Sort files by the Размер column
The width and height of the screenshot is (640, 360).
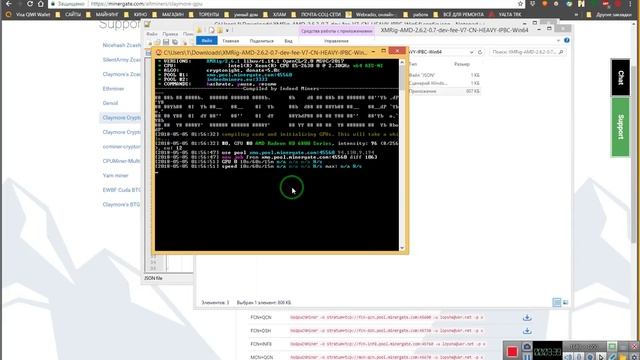pyautogui.click(x=462, y=64)
